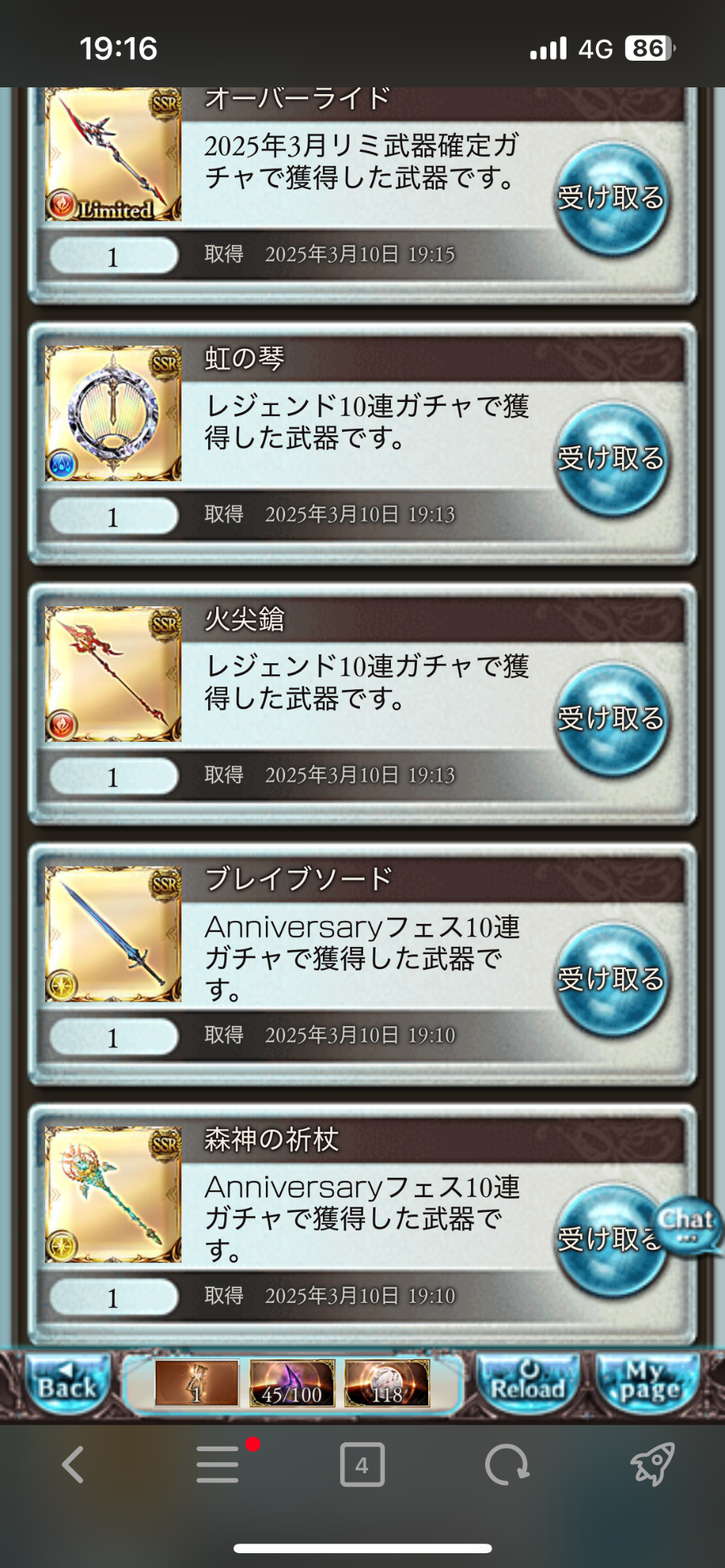This screenshot has width=725, height=1568.
Task: Go to My page button
Action: coord(649,1383)
